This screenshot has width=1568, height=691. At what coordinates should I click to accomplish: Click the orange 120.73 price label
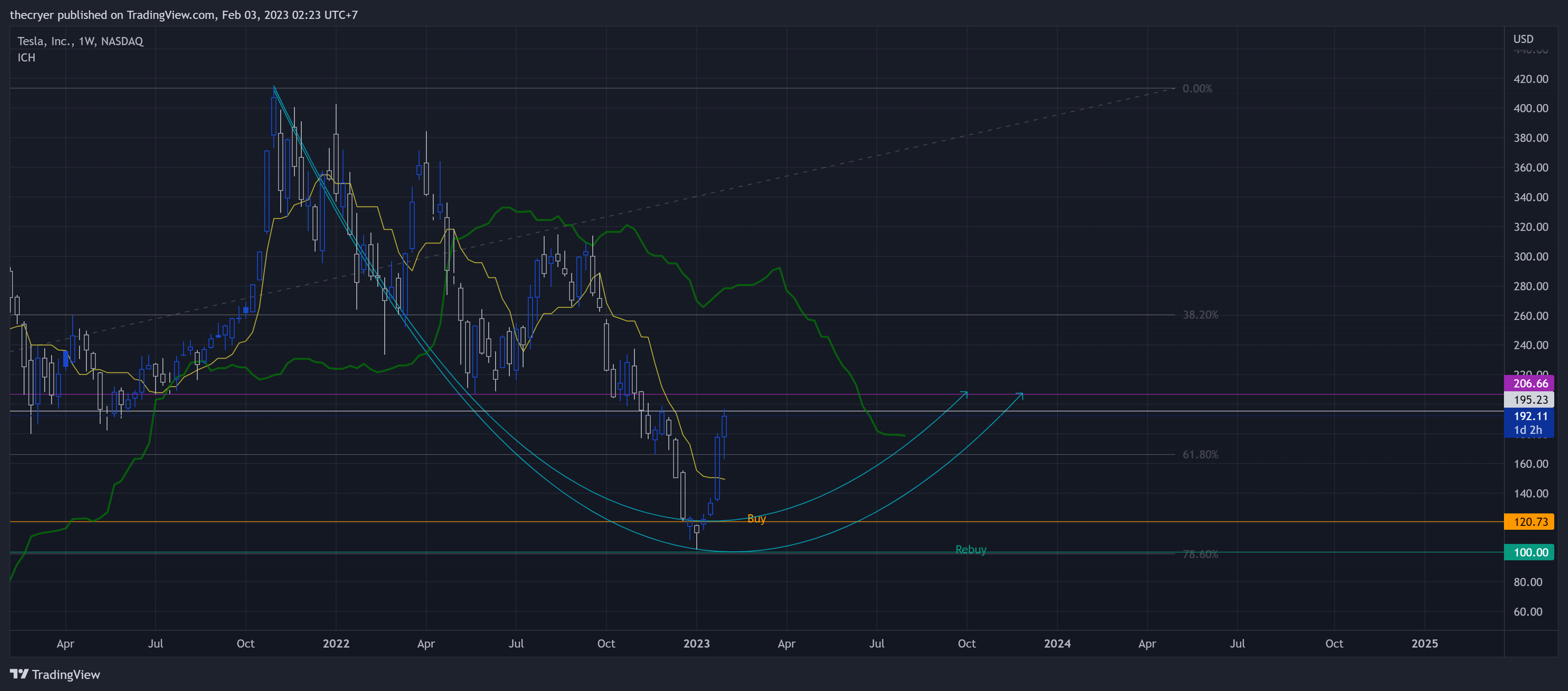point(1529,522)
